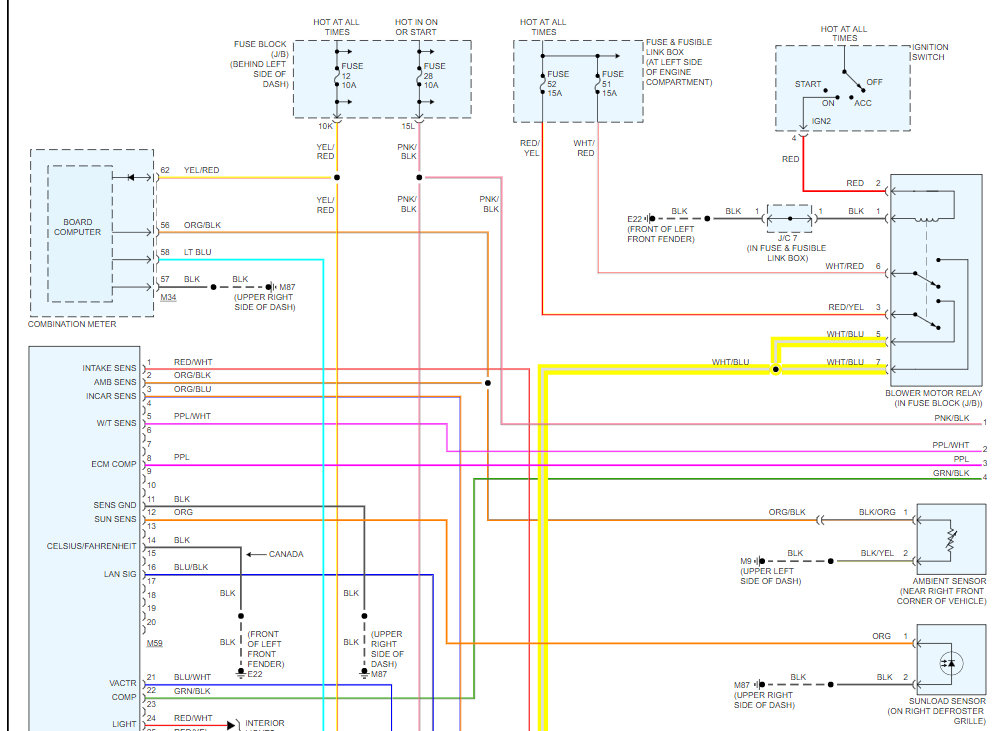Click the resistor symbol inside the ambient sensor
Screen dimensions: 1001x731
tap(951, 540)
